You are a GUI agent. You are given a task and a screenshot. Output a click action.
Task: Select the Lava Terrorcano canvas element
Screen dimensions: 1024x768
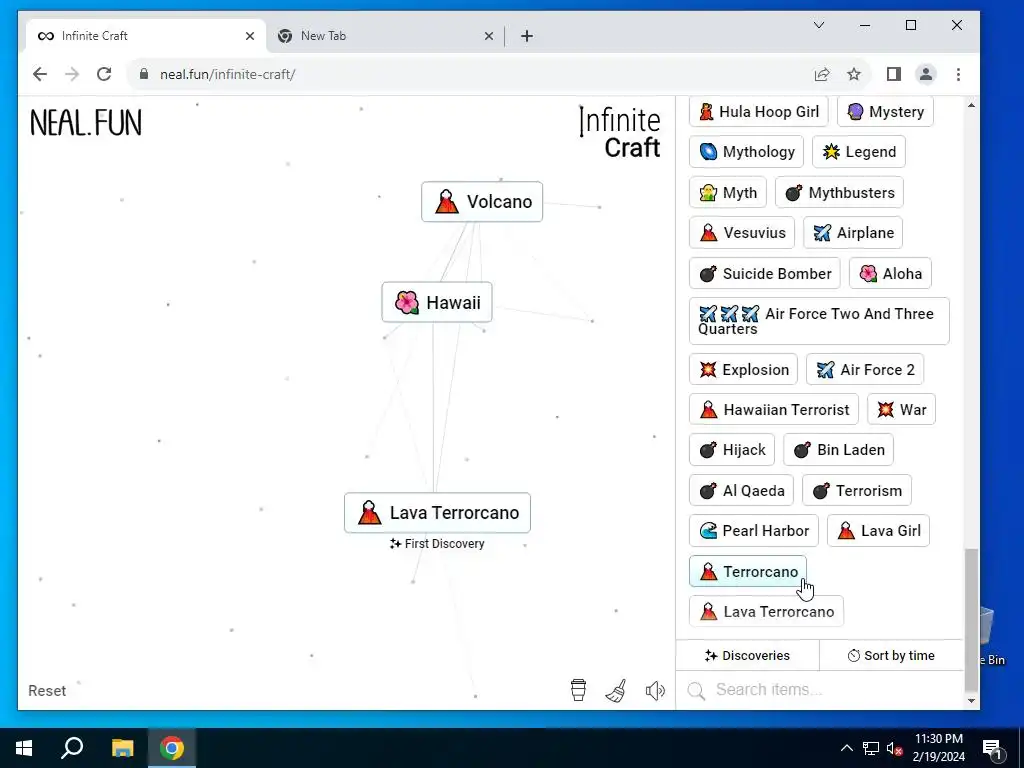(x=438, y=513)
